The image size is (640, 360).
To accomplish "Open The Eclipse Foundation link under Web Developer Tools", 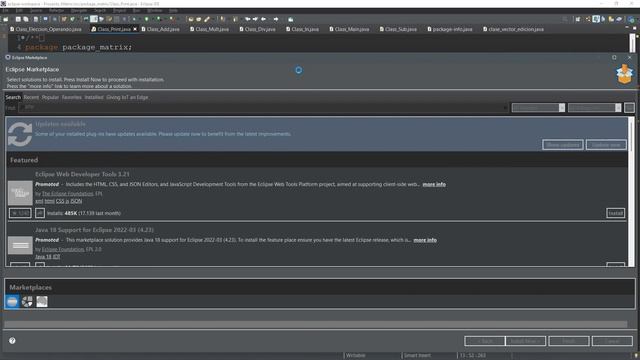I will 67,193.
